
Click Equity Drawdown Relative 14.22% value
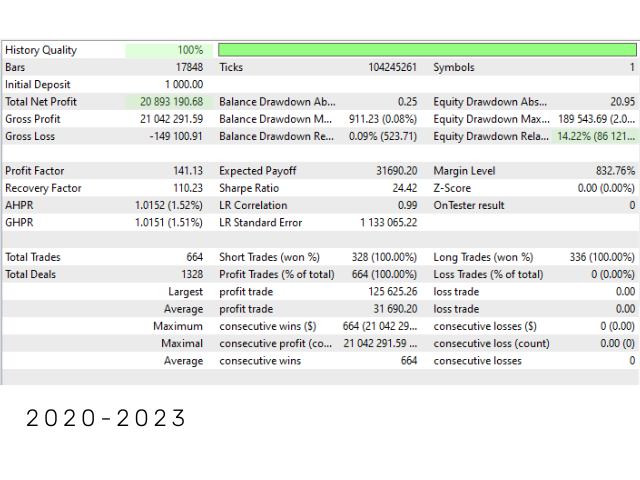596,136
